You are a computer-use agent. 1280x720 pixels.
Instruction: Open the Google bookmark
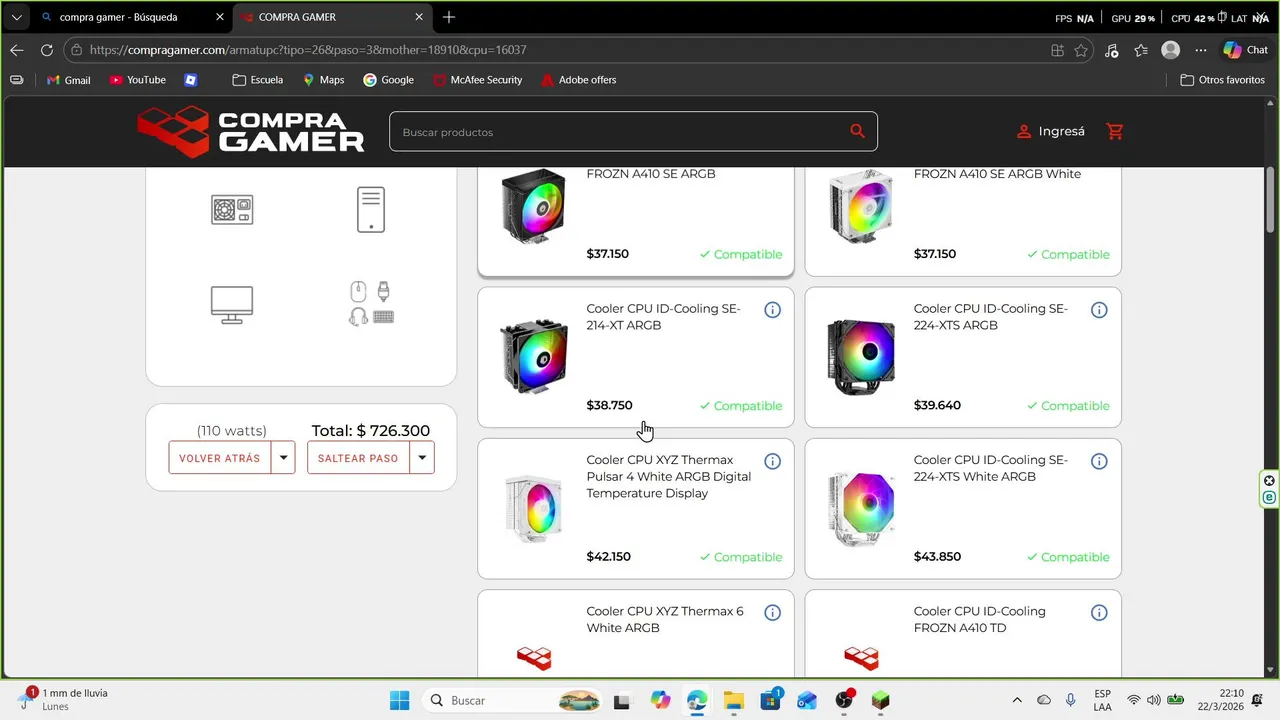tap(388, 80)
